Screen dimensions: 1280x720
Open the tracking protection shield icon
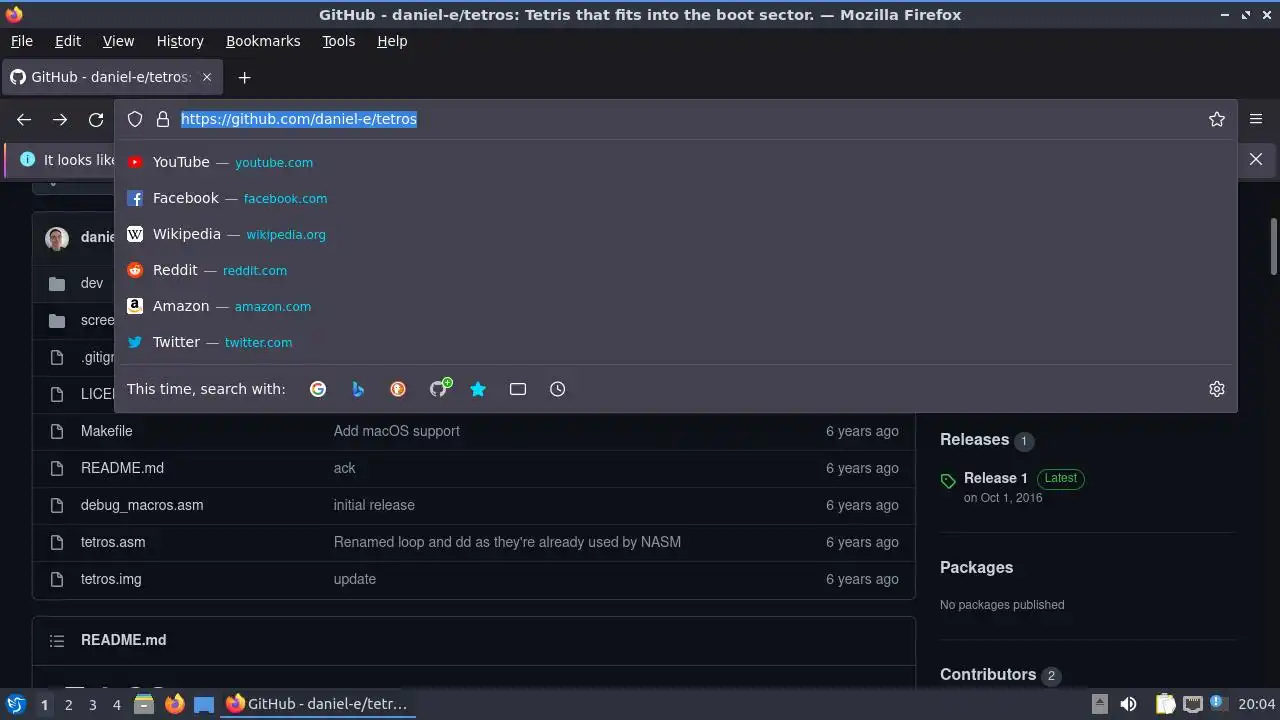(x=135, y=119)
